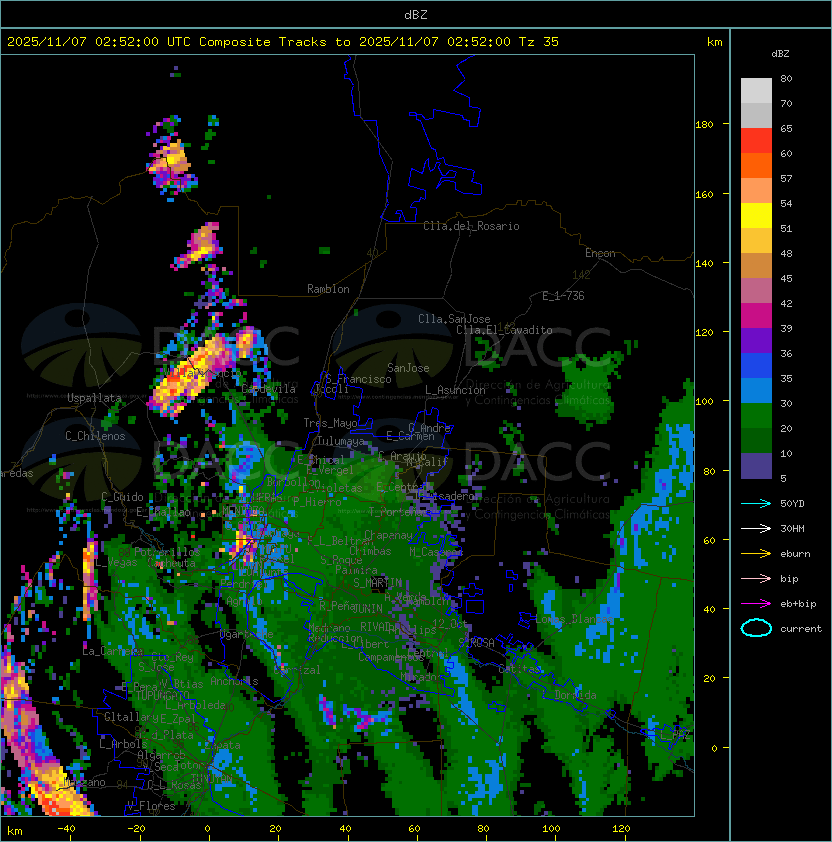Image resolution: width=832 pixels, height=842 pixels.
Task: Select the light blue dBZ swatch
Action: 756,390
